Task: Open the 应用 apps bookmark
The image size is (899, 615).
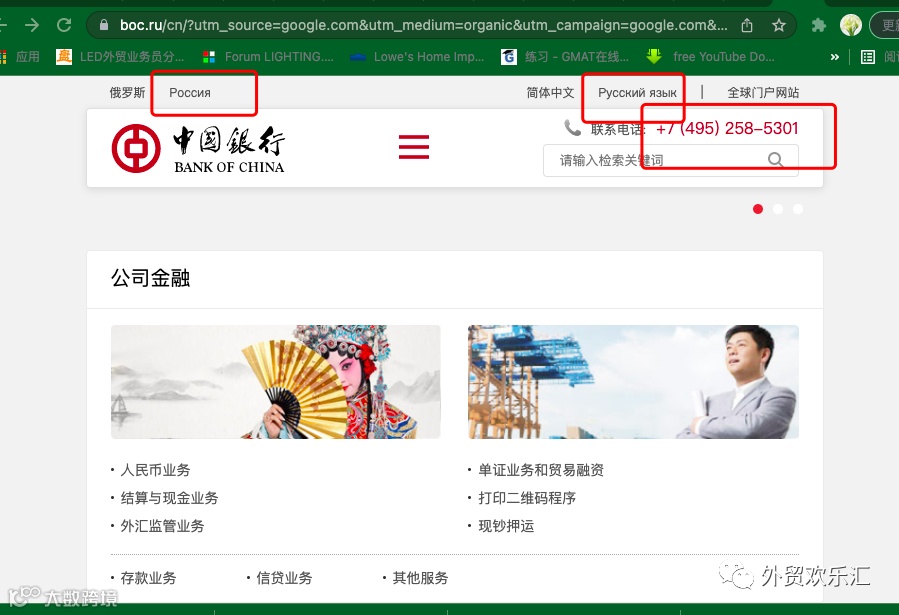Action: (21, 57)
